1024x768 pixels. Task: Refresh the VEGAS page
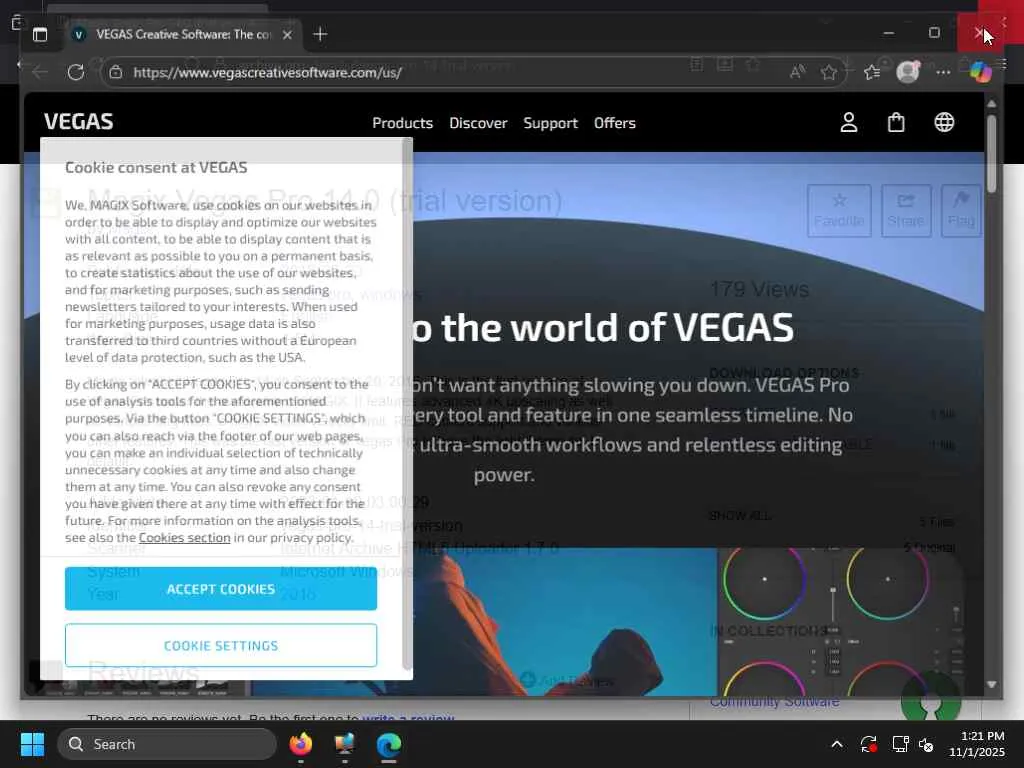[76, 72]
